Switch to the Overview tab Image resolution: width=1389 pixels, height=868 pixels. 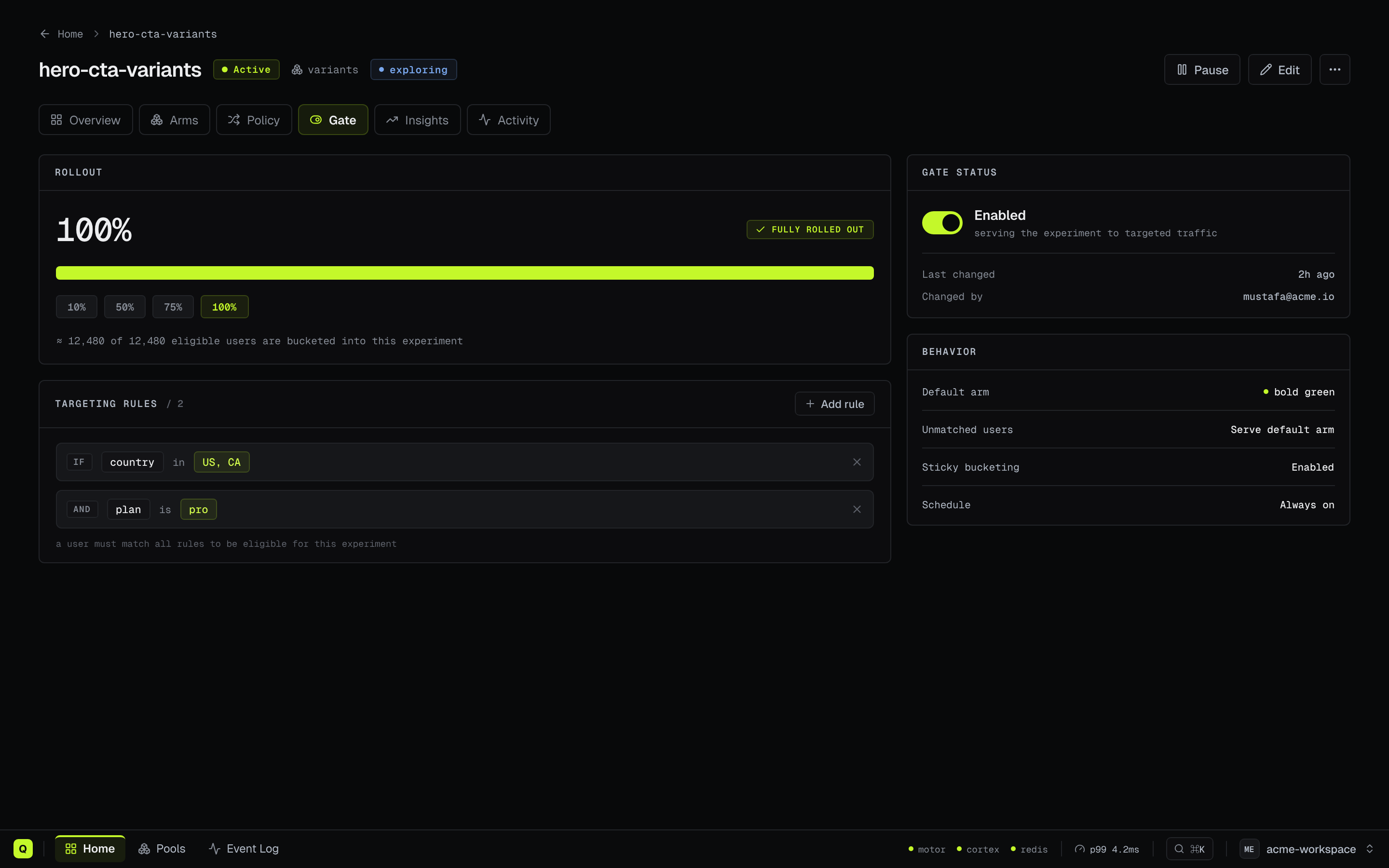tap(85, 120)
